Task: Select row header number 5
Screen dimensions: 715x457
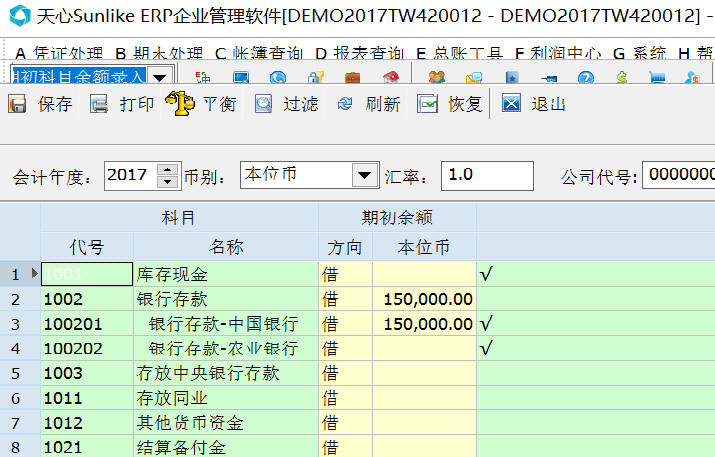Action: pos(20,373)
